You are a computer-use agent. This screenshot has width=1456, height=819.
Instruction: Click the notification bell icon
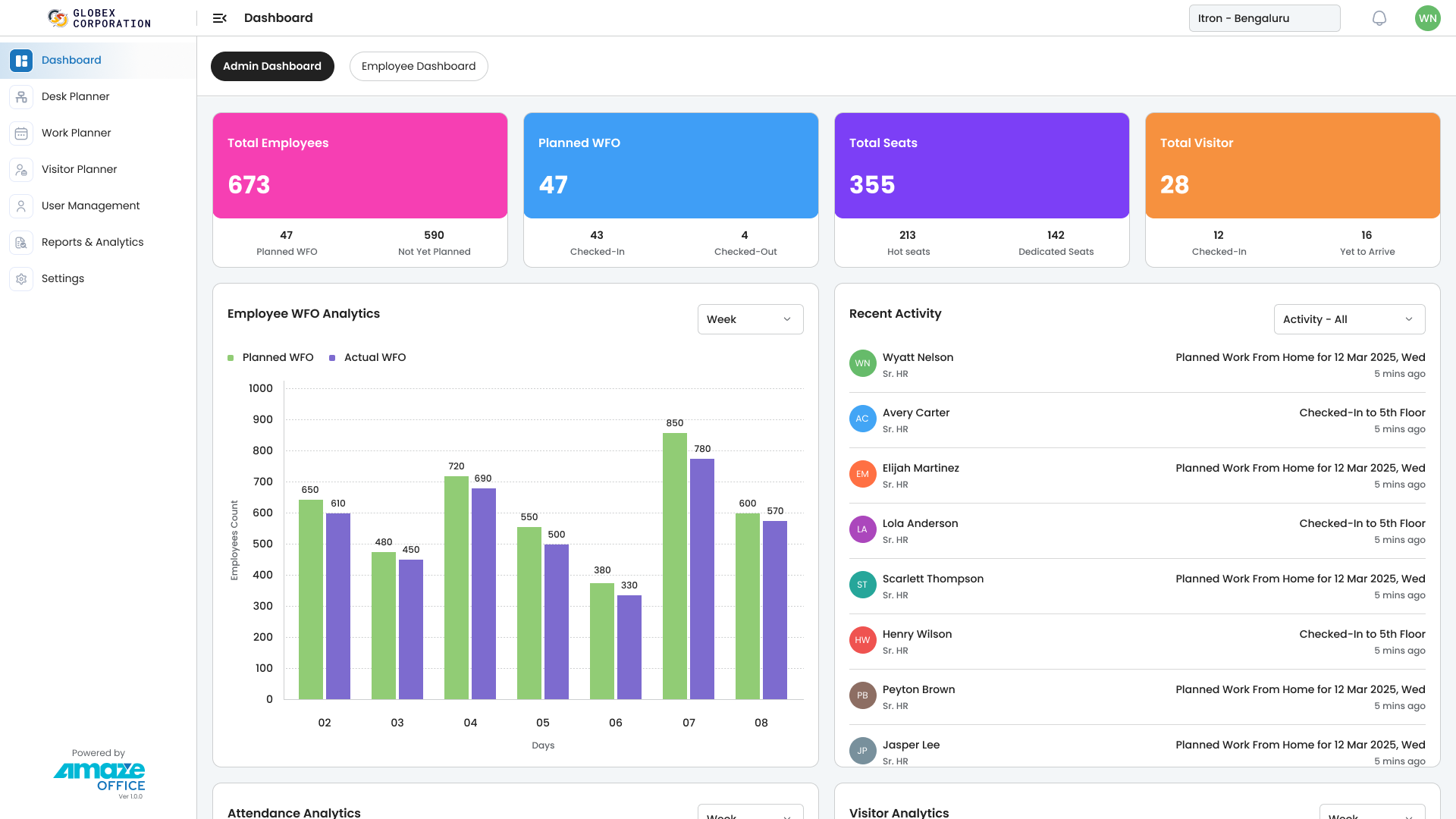point(1379,17)
